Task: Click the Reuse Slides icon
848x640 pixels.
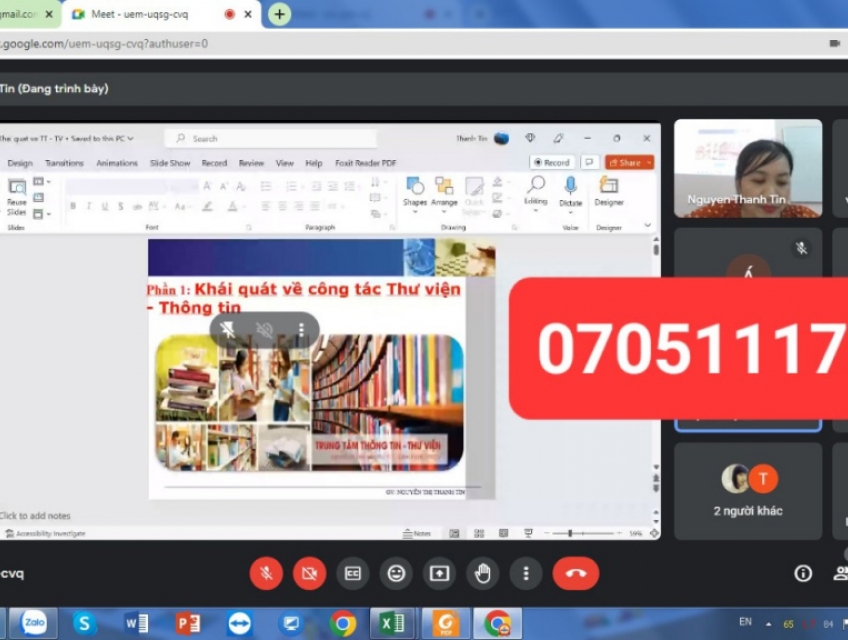Action: coord(17,197)
